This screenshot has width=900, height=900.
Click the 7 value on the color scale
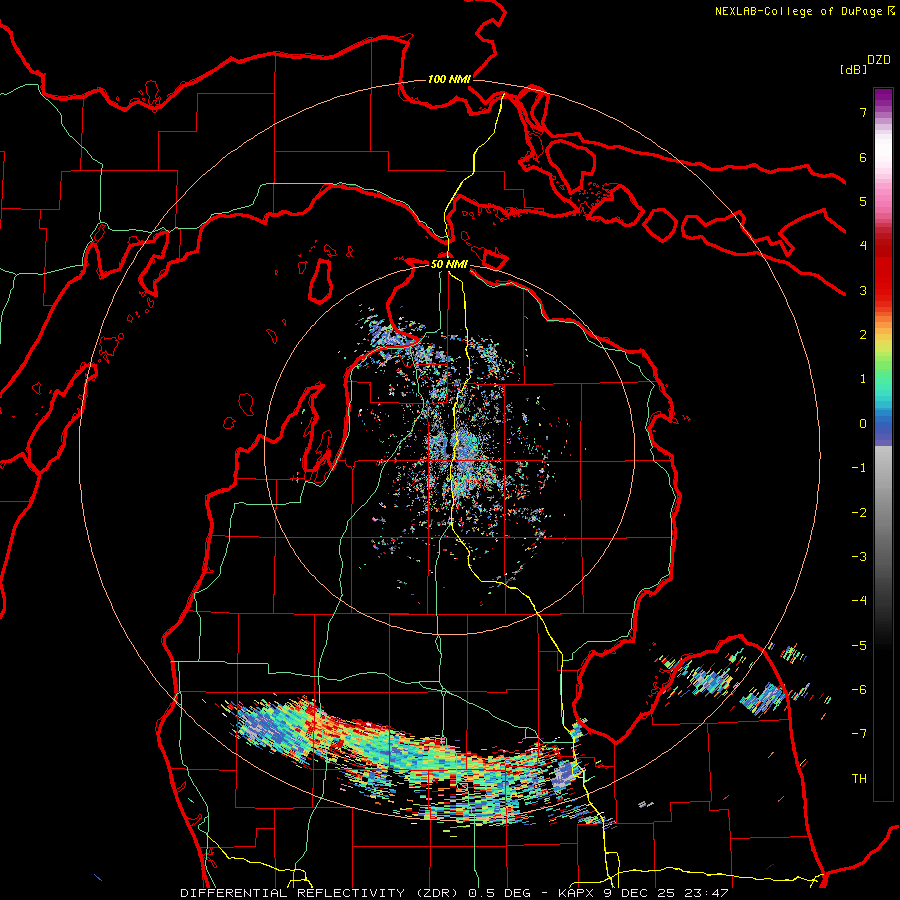[863, 112]
